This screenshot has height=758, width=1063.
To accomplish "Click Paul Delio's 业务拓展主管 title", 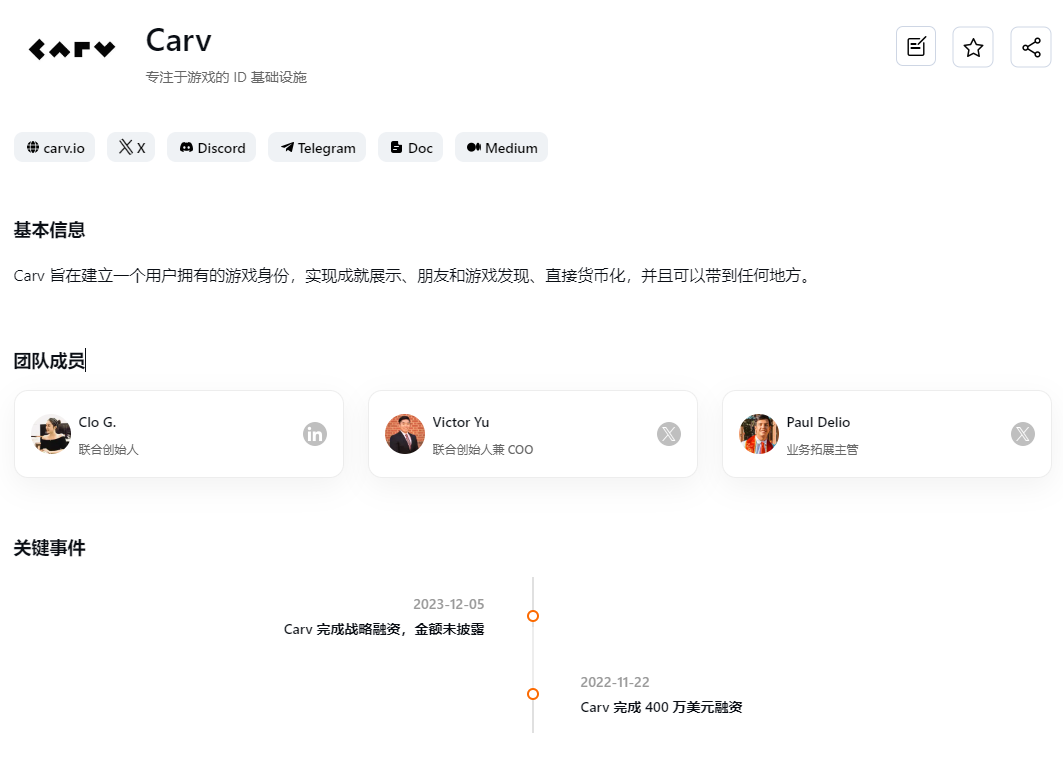I will tap(822, 450).
